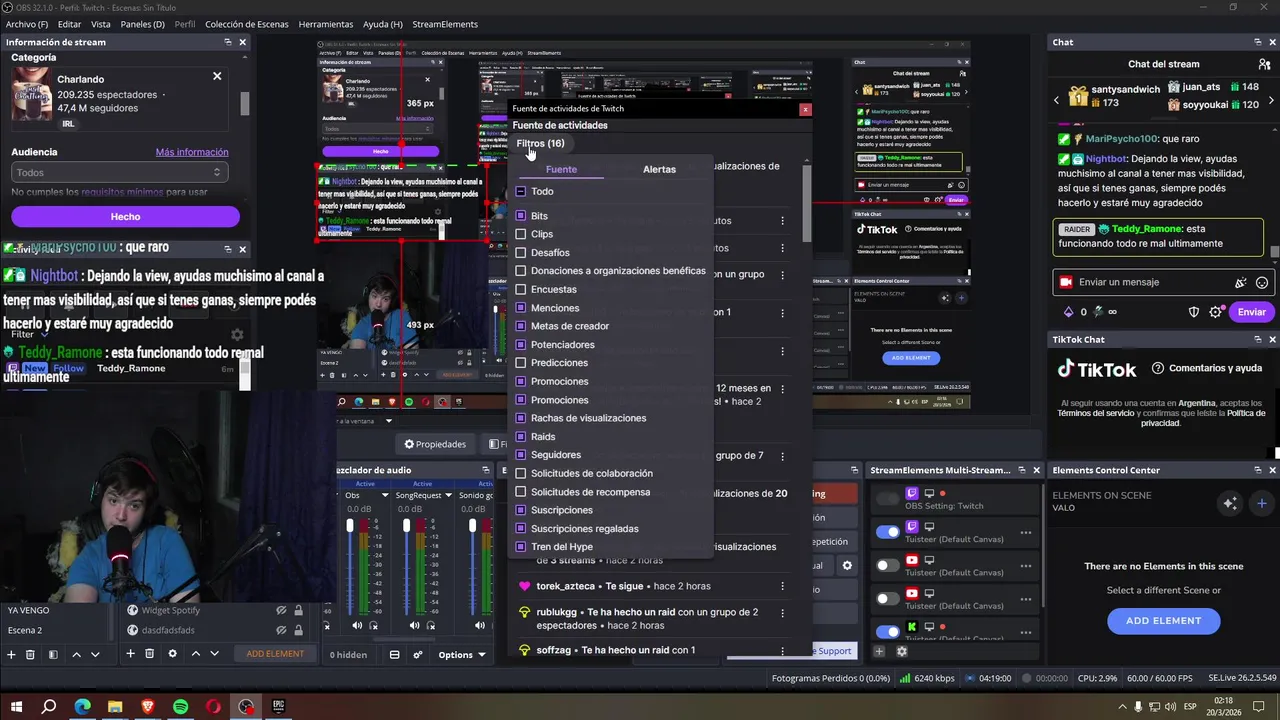Open more options for torek_azteca activity
The height and width of the screenshot is (720, 1280).
(782, 586)
